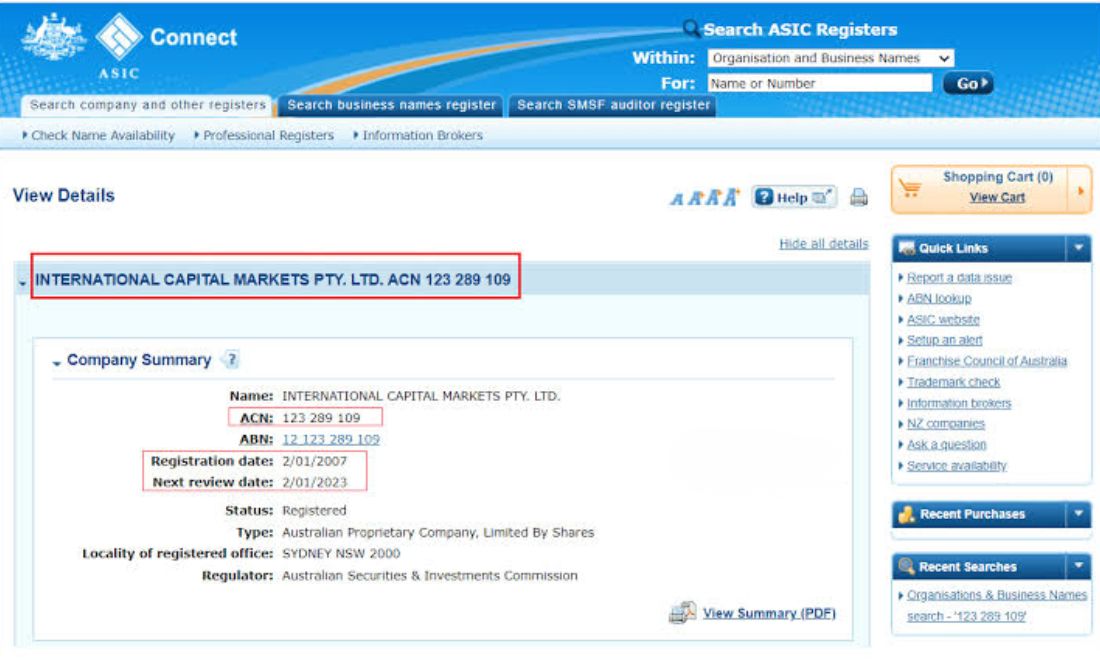This screenshot has width=1100, height=660.
Task: Click the shopping cart icon
Action: coord(910,188)
